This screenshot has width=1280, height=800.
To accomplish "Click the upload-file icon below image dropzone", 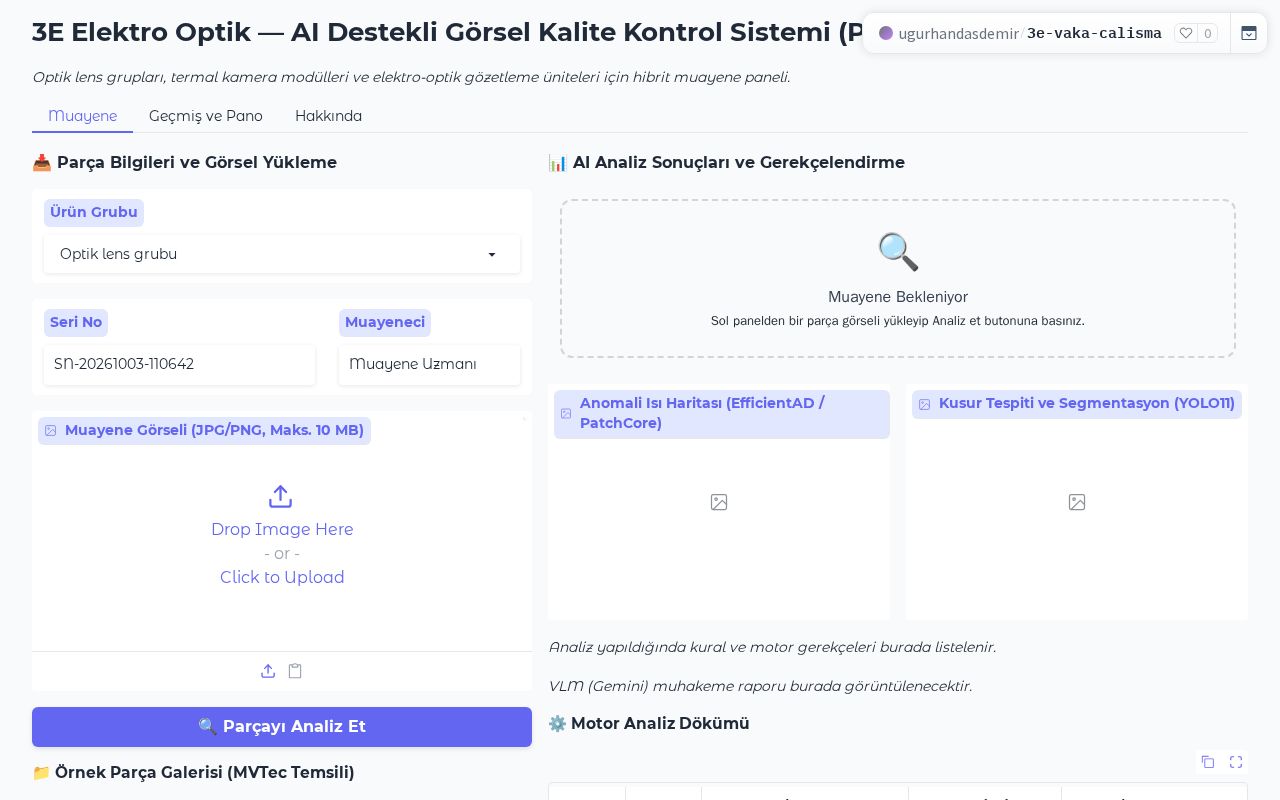I will [x=268, y=671].
